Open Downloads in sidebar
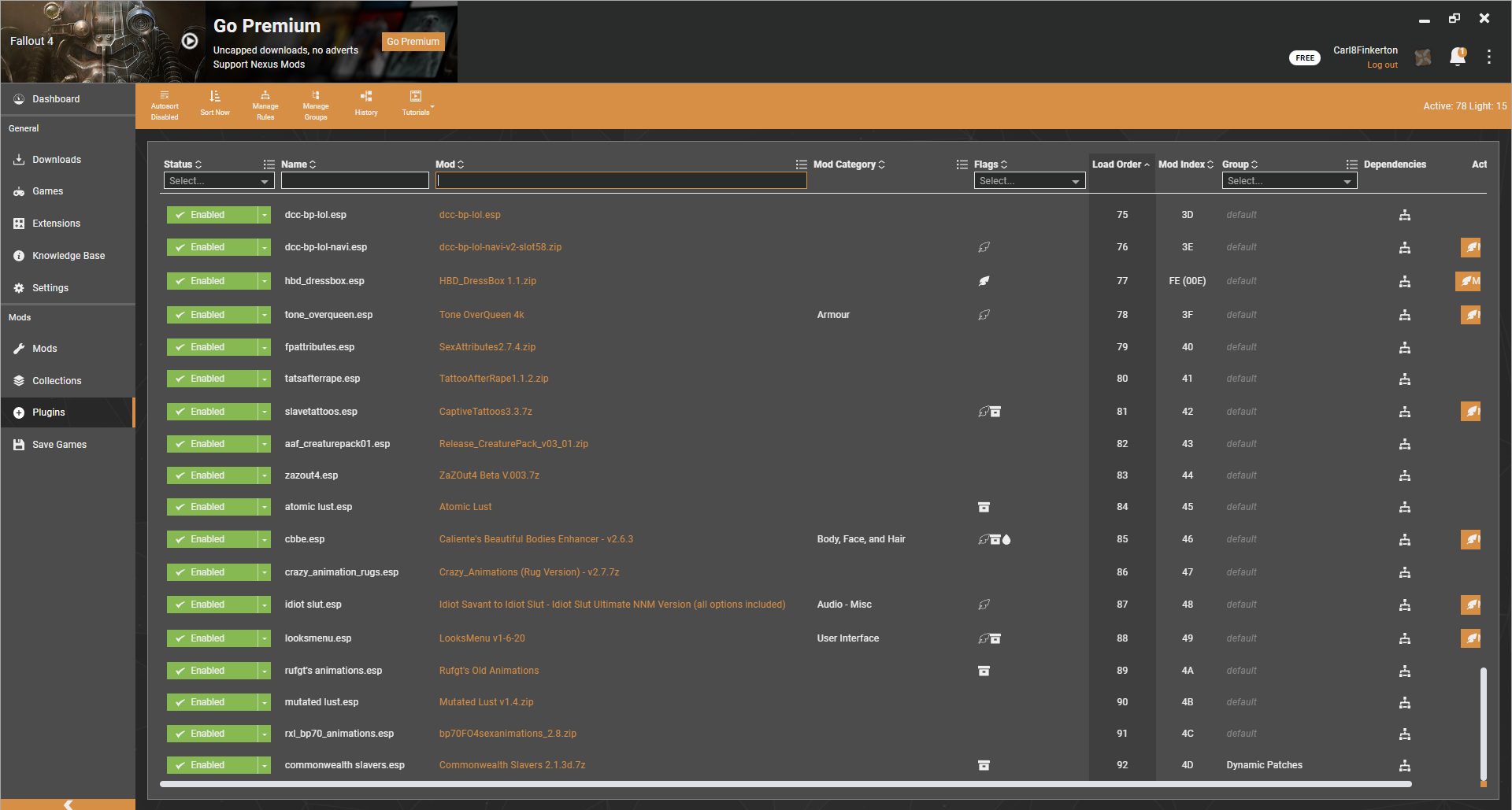Screen dimensions: 1512x810 [x=68, y=160]
